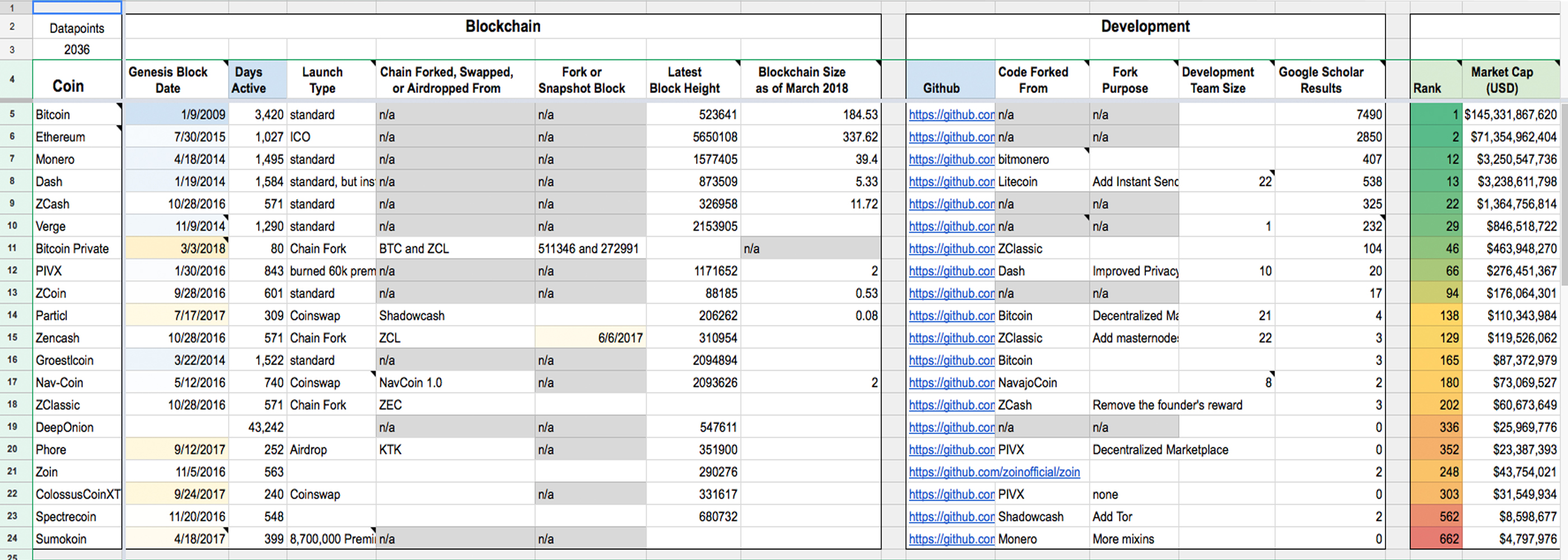Select the $4,797,976 market cap cell
The width and height of the screenshot is (1568, 560).
pyautogui.click(x=1510, y=539)
